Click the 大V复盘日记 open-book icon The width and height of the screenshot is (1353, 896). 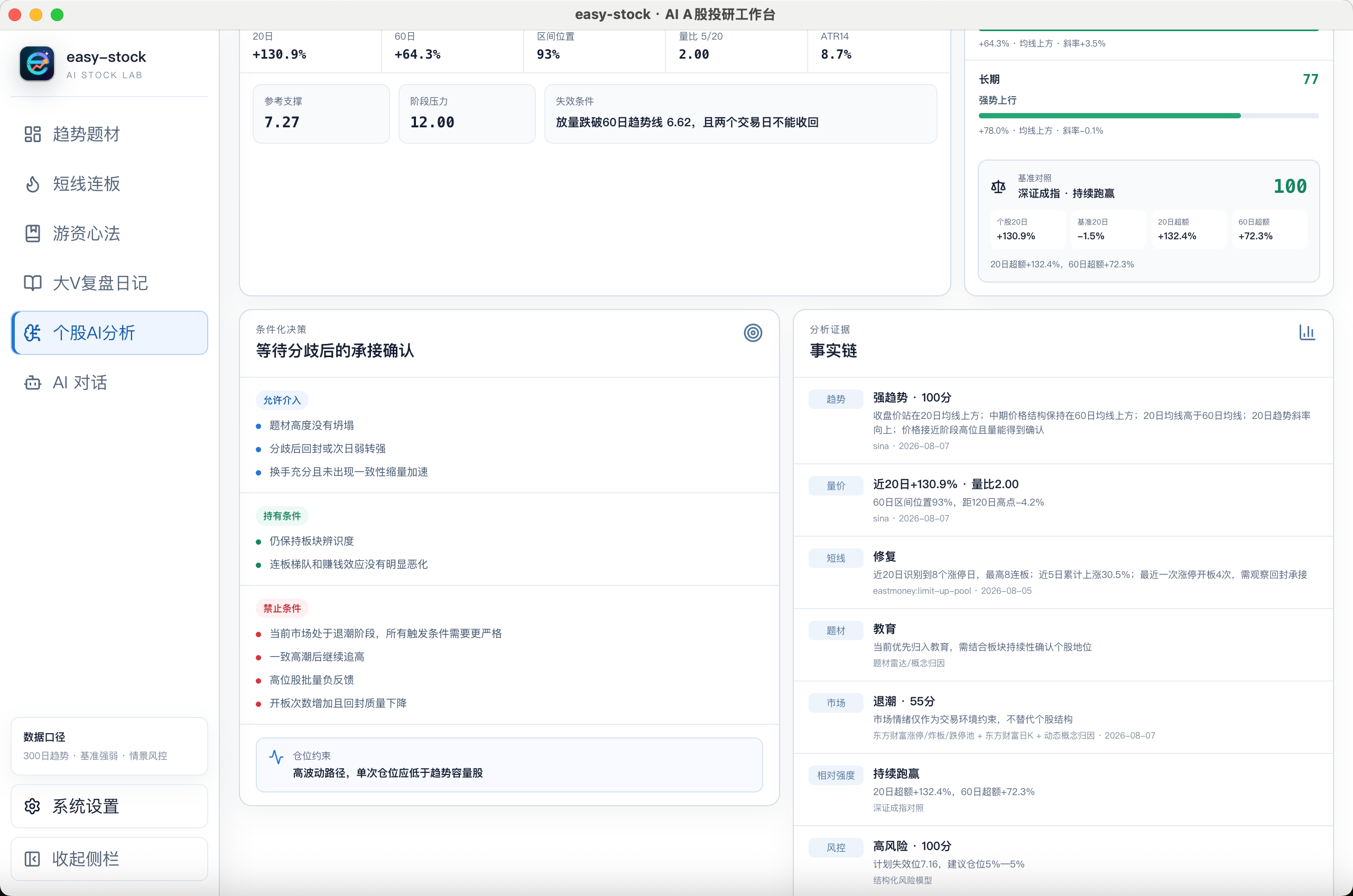[x=33, y=283]
